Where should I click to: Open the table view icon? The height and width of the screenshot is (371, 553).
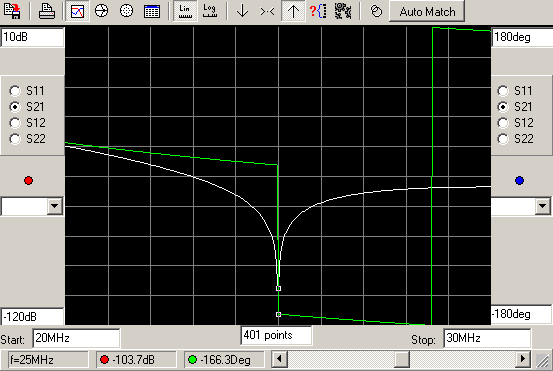[x=152, y=11]
